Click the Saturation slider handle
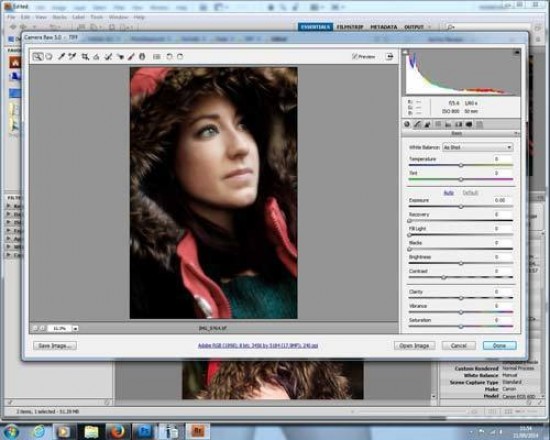This screenshot has width=550, height=440. pos(461,326)
